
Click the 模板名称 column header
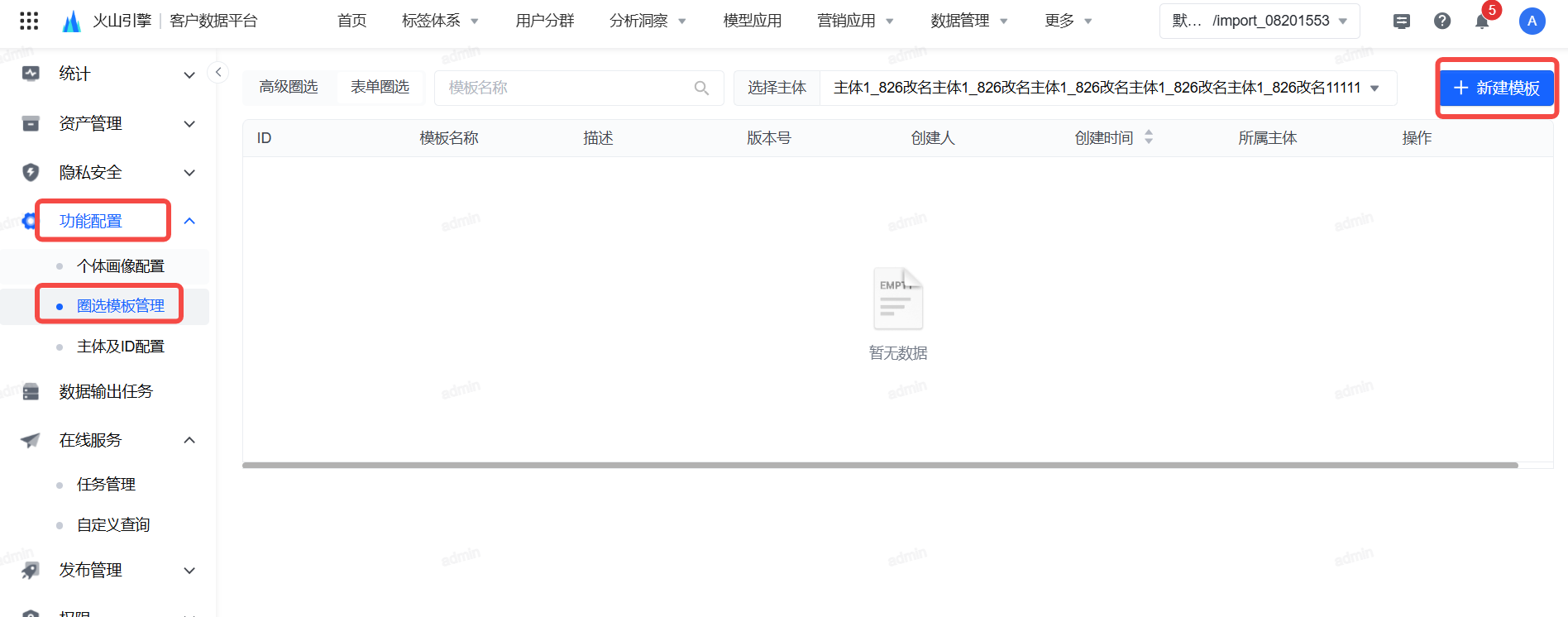tap(449, 138)
